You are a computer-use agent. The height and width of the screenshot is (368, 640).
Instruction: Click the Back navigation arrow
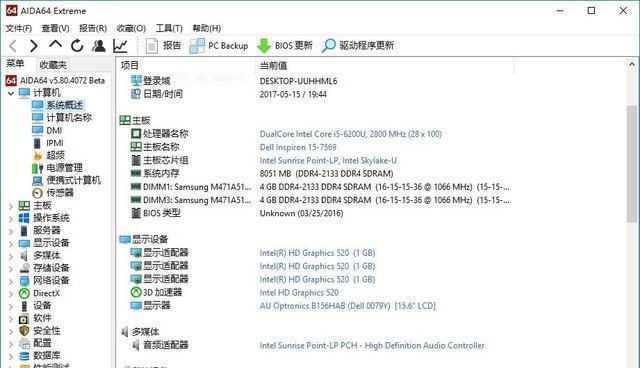(13, 46)
